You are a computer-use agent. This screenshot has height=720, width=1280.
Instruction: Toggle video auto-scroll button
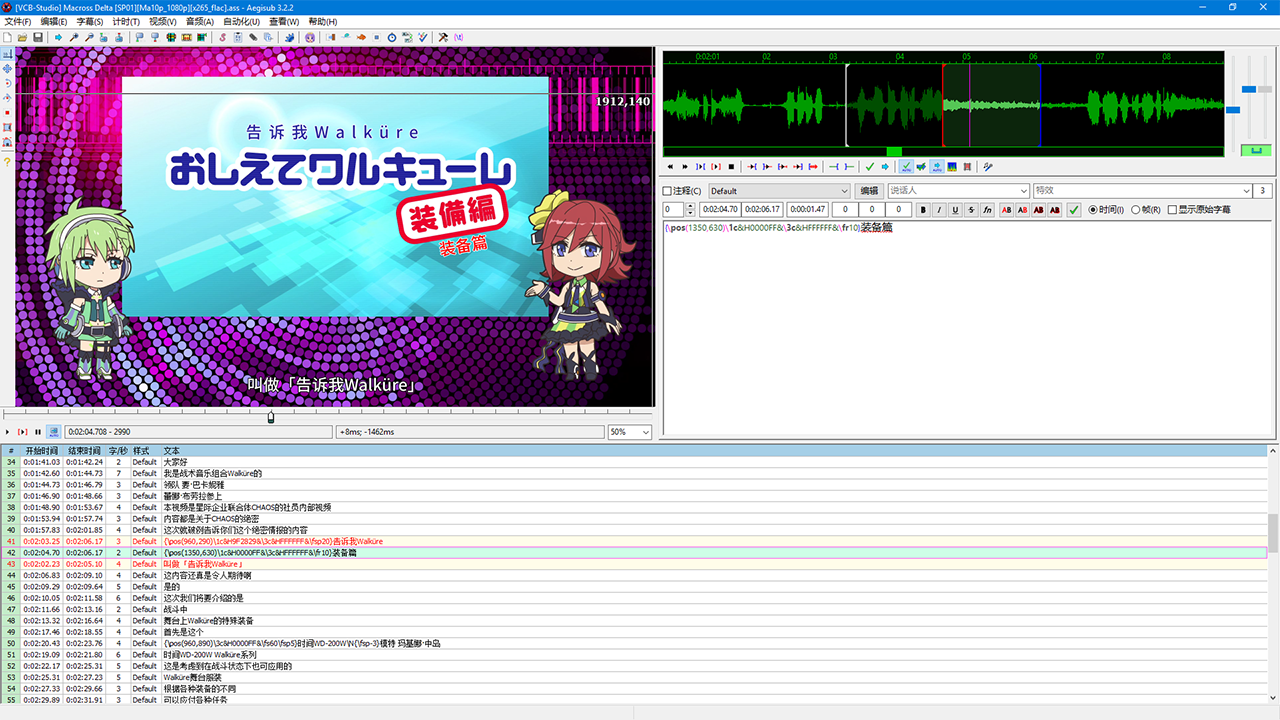coord(54,432)
